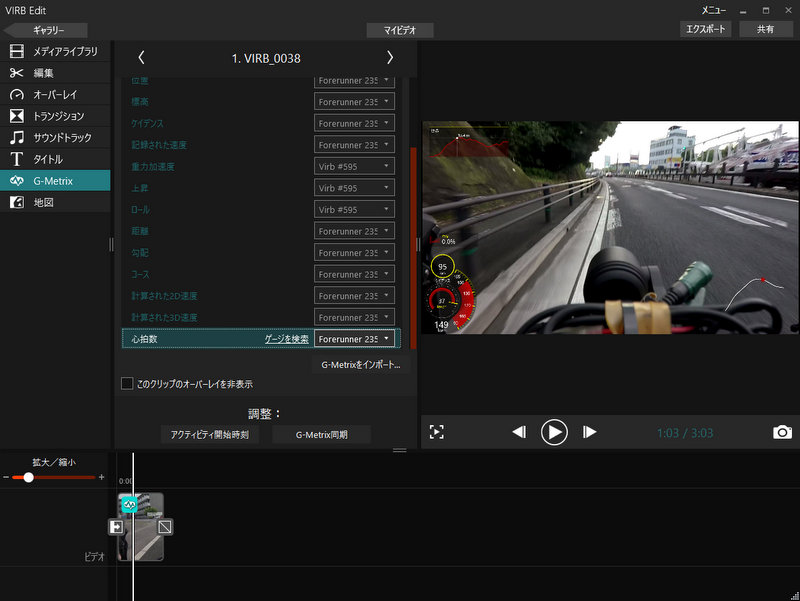Click the film strip media library icon
This screenshot has width=800, height=601.
pos(17,51)
